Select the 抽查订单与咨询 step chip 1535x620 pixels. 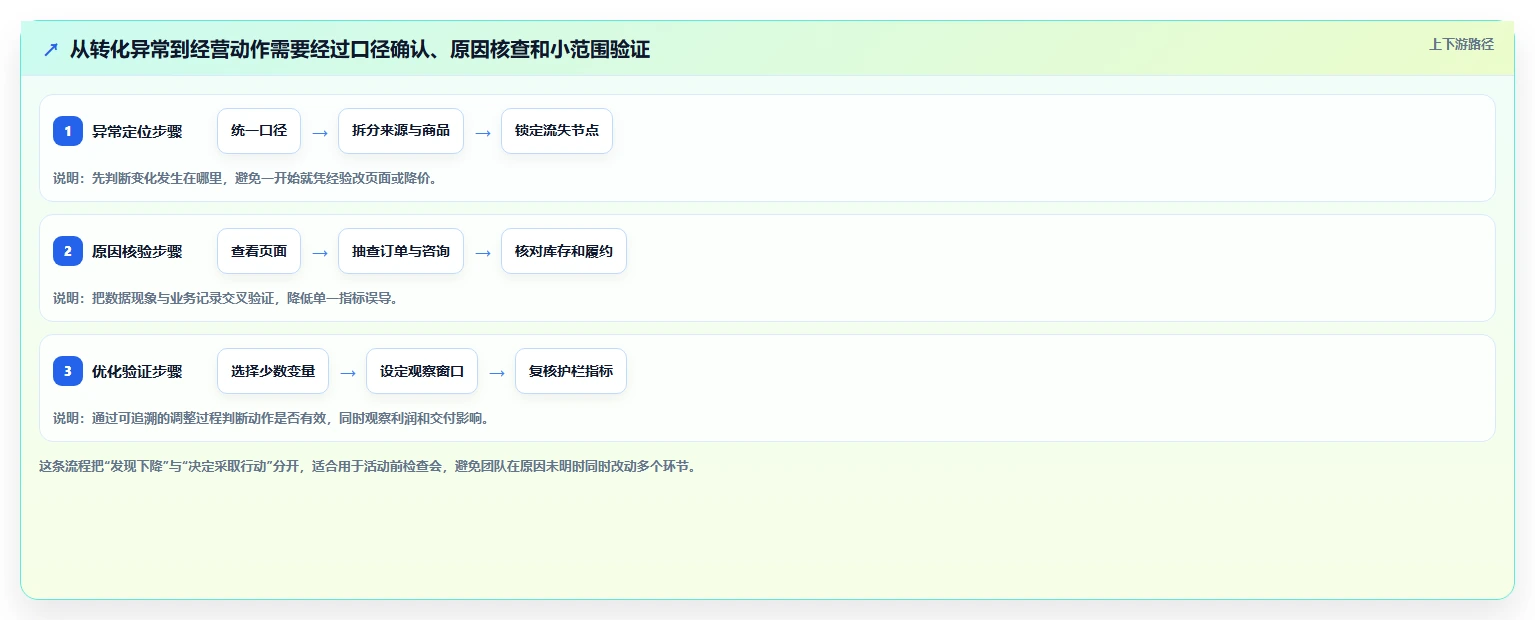(x=401, y=251)
